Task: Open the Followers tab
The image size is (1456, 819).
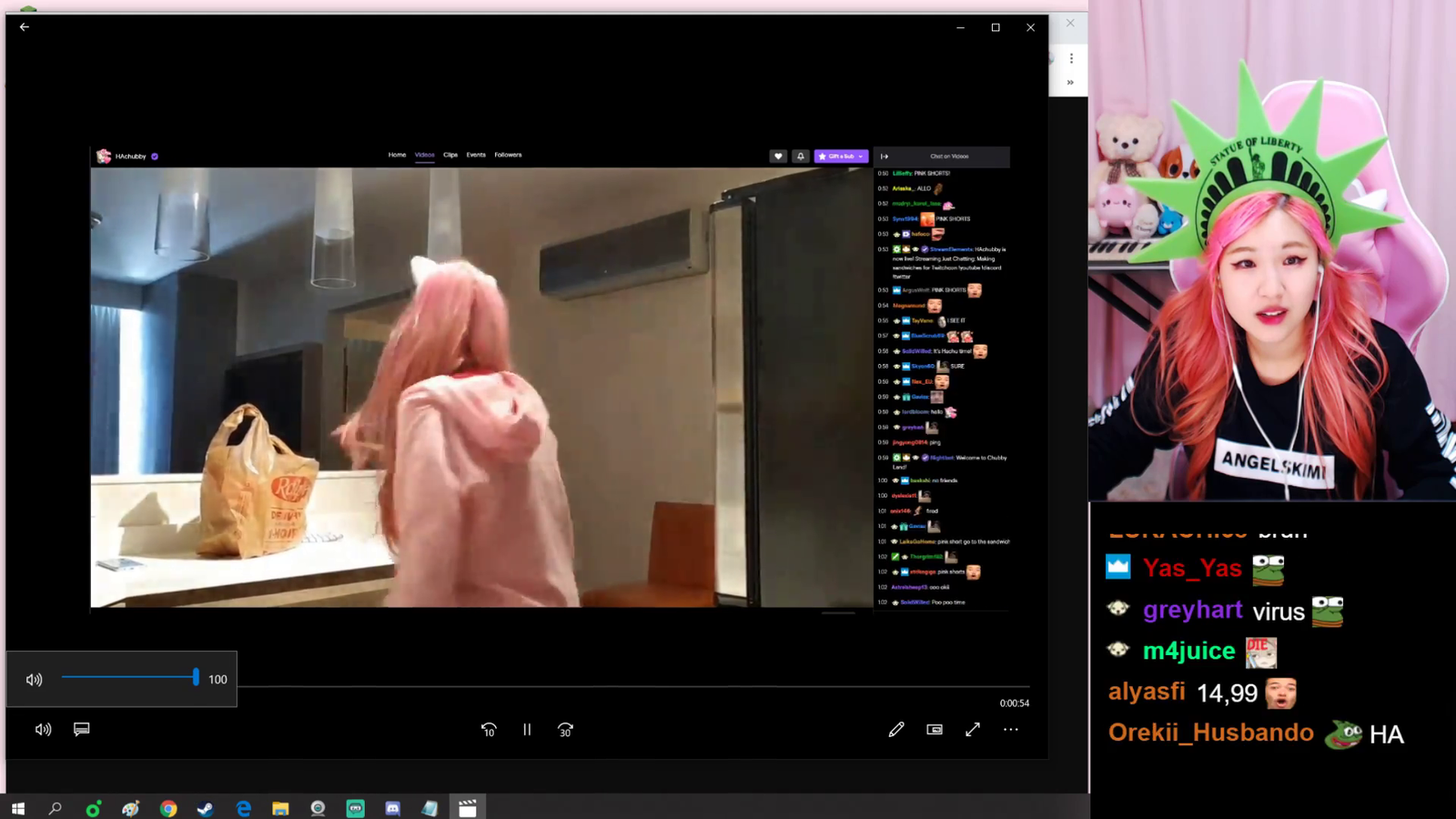Action: pos(508,155)
